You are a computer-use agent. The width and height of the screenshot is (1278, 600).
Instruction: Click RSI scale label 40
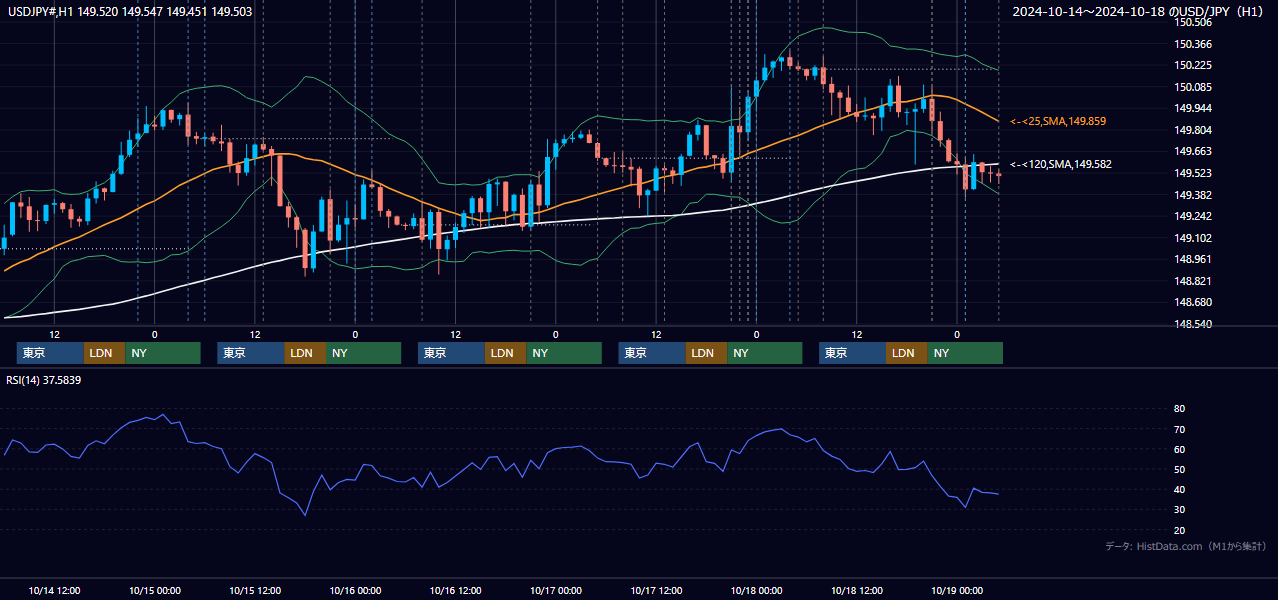[1180, 489]
